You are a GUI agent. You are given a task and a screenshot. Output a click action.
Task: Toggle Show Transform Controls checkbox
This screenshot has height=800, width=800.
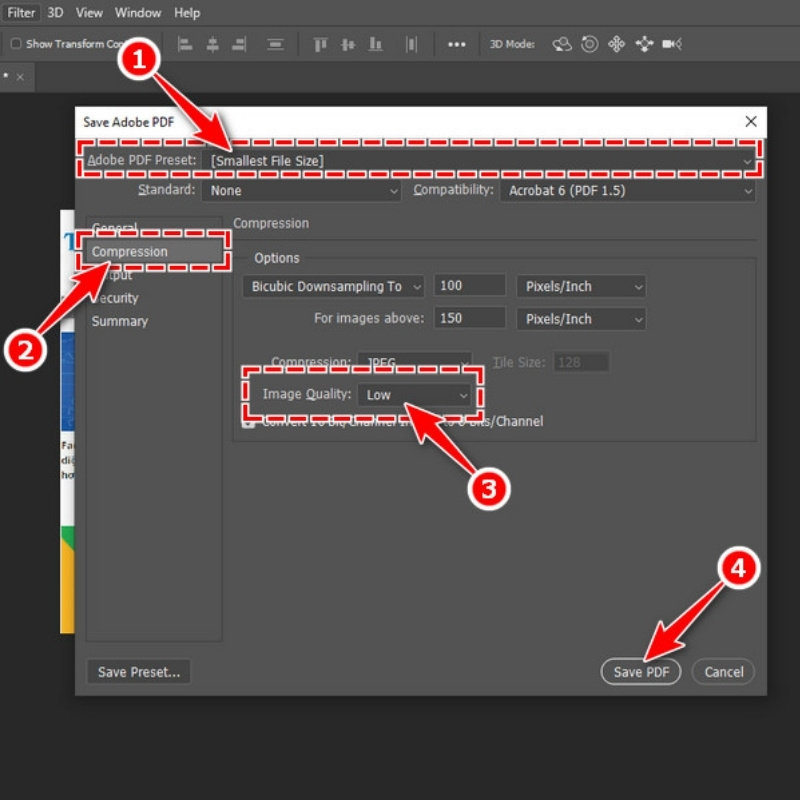(x=16, y=44)
